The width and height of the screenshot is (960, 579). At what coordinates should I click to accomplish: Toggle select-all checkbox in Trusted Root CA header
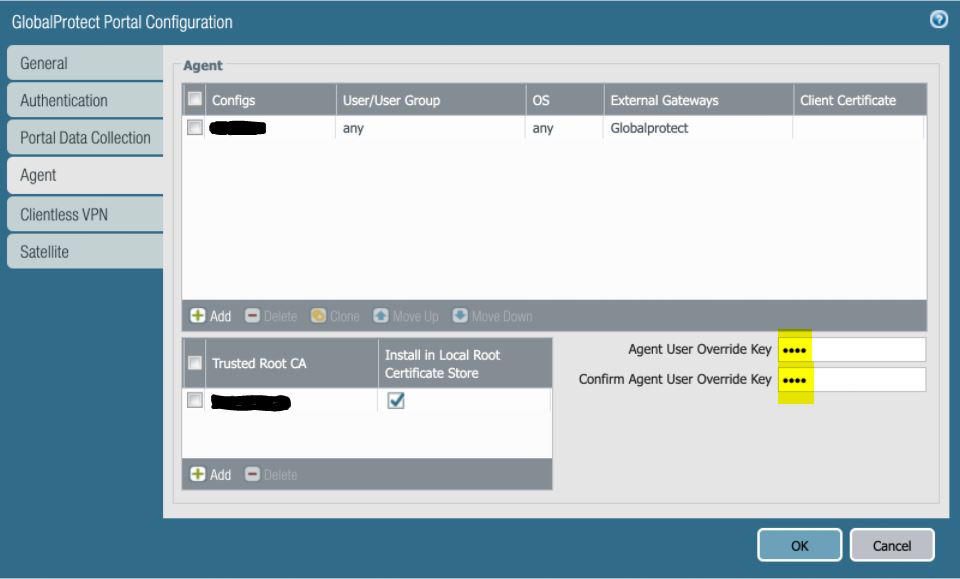[x=195, y=363]
